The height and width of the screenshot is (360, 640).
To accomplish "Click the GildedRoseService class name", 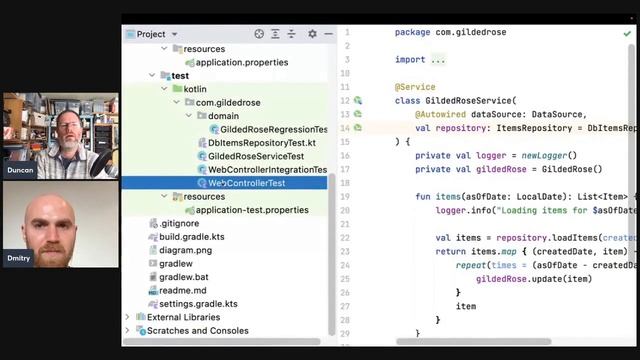I will click(469, 101).
